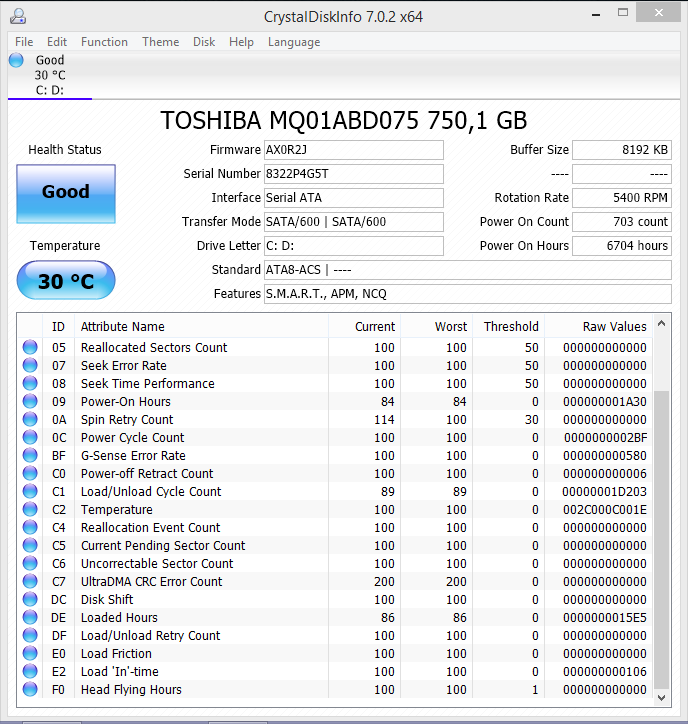Click the status orb for Uncorrectable Sector Count
Screen dimensions: 688x724
[x=30, y=563]
